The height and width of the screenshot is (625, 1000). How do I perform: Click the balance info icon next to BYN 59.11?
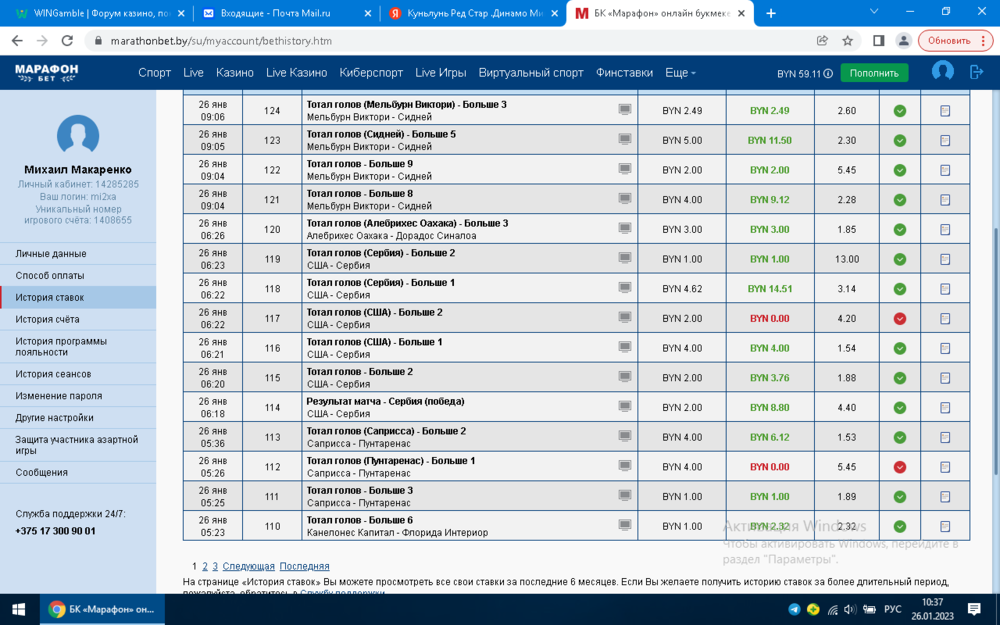828,74
